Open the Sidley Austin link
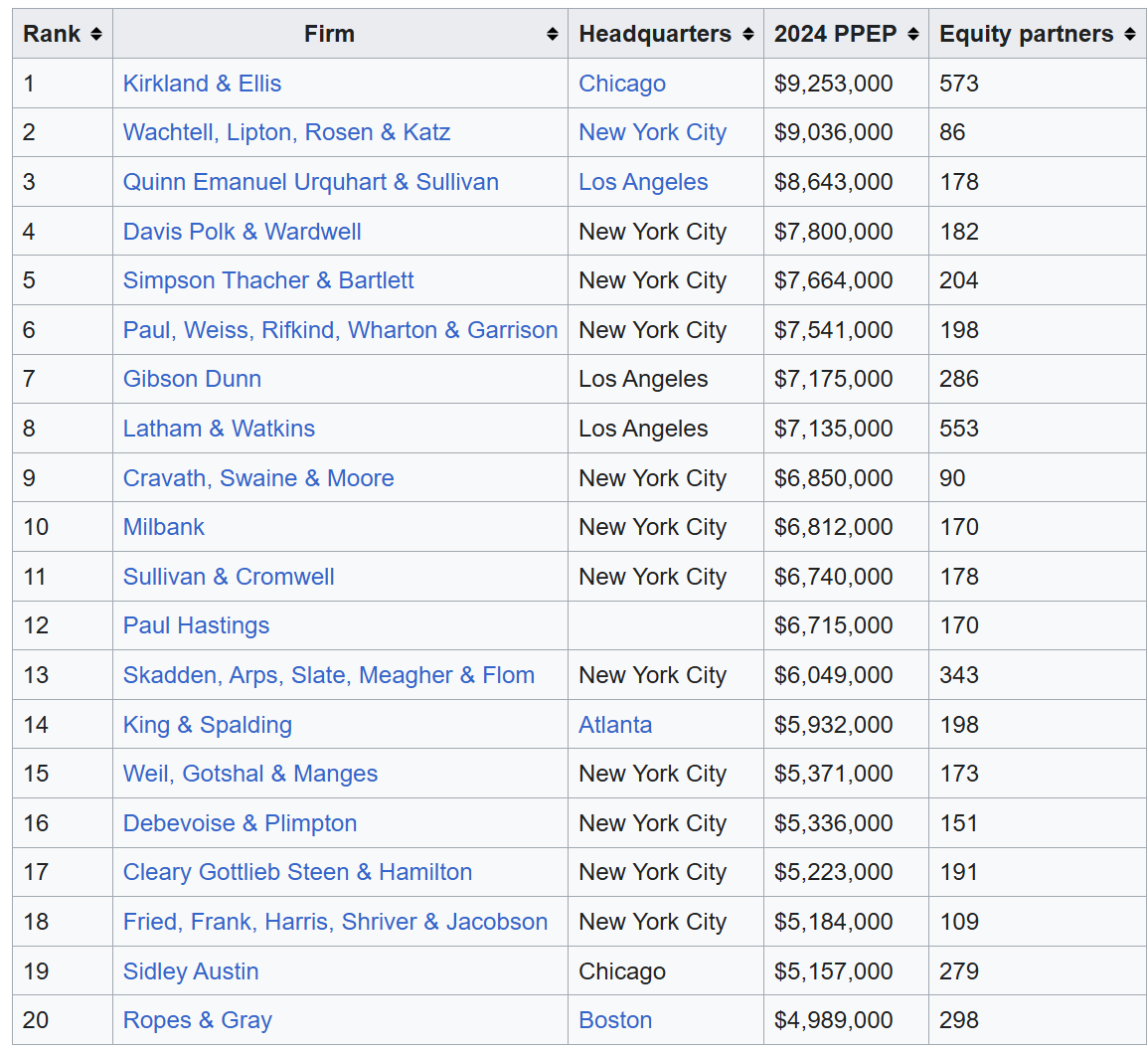1148x1054 pixels. click(191, 971)
